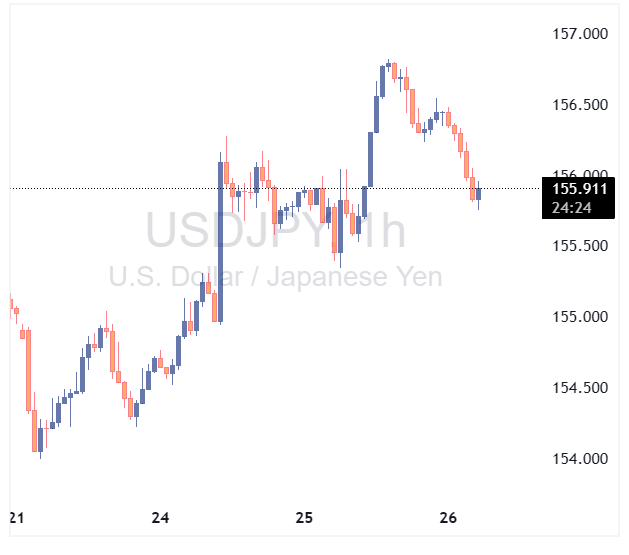This screenshot has width=629, height=555.
Task: Click the U.S. Dollar / Japanese Yen description
Action: pos(275,276)
